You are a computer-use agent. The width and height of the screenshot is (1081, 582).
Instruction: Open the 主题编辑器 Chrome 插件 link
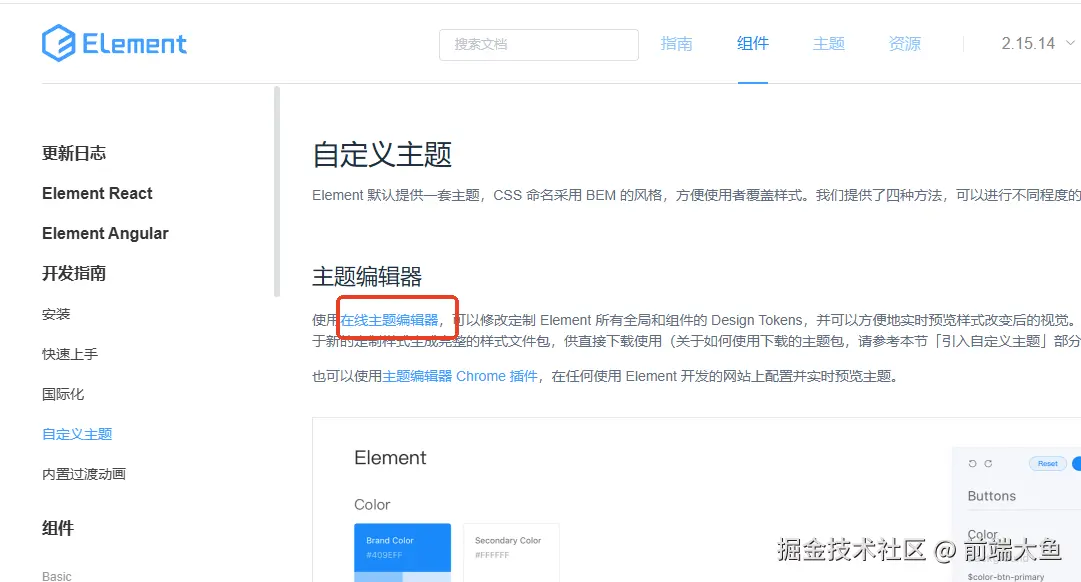pos(460,376)
